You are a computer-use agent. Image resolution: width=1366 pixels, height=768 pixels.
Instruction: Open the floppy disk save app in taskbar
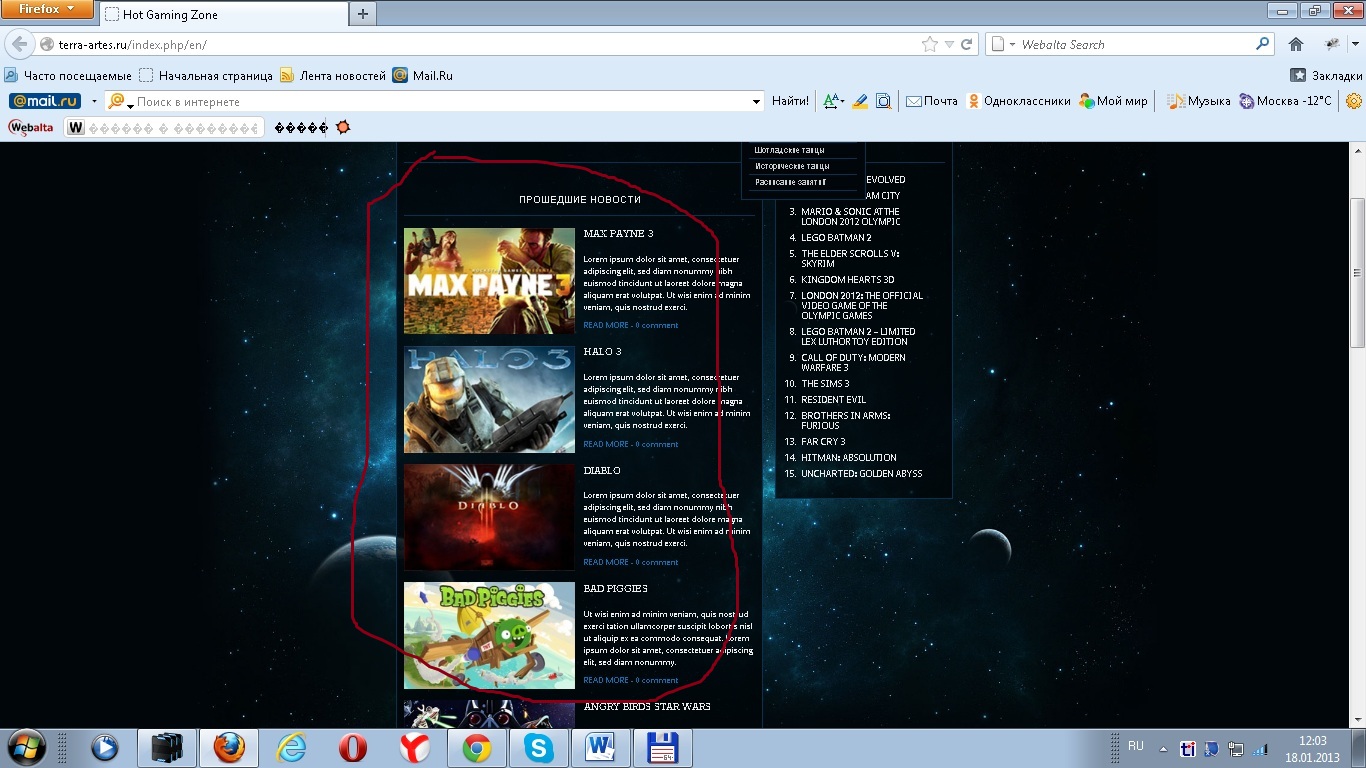[663, 748]
